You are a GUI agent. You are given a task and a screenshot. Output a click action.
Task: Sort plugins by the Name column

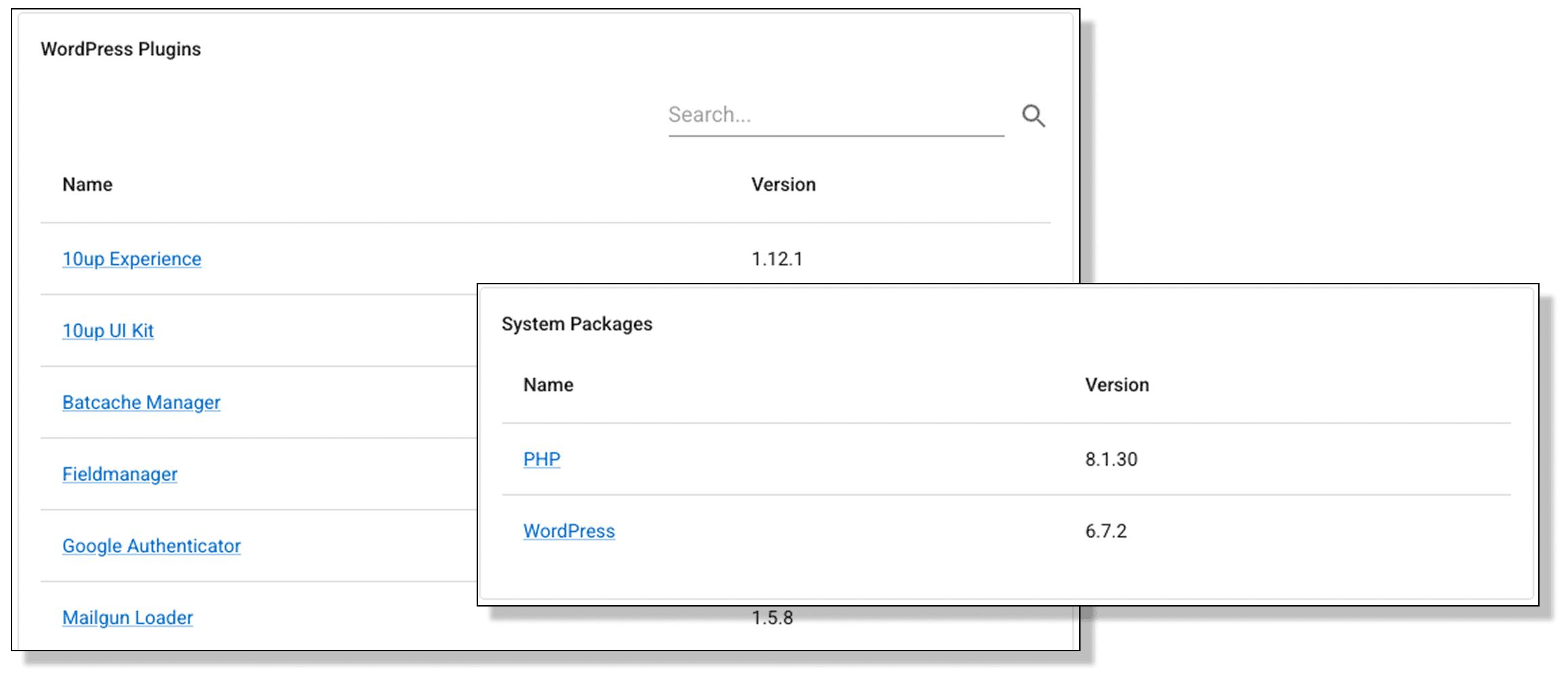[87, 184]
